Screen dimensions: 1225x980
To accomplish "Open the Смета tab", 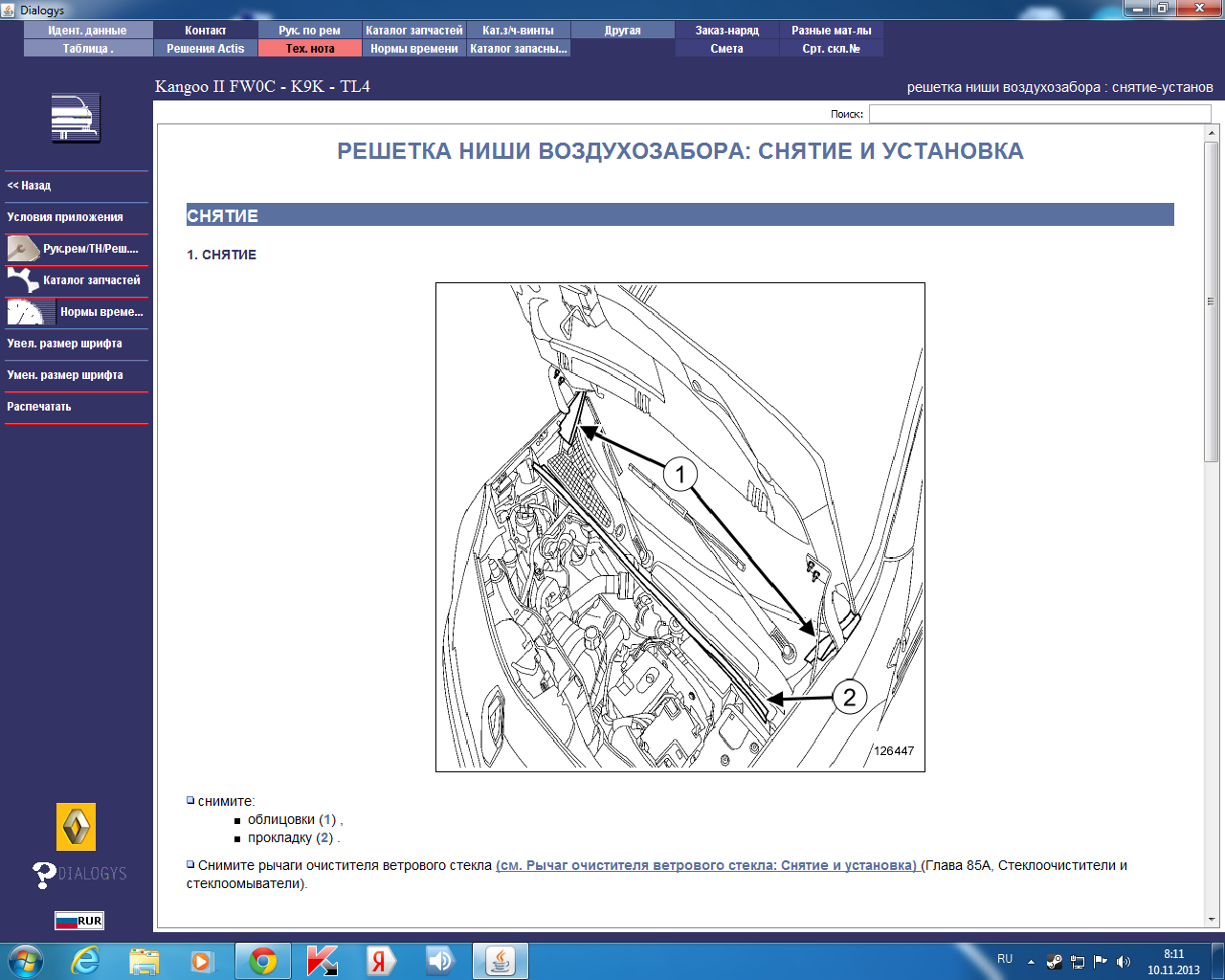I will click(727, 49).
